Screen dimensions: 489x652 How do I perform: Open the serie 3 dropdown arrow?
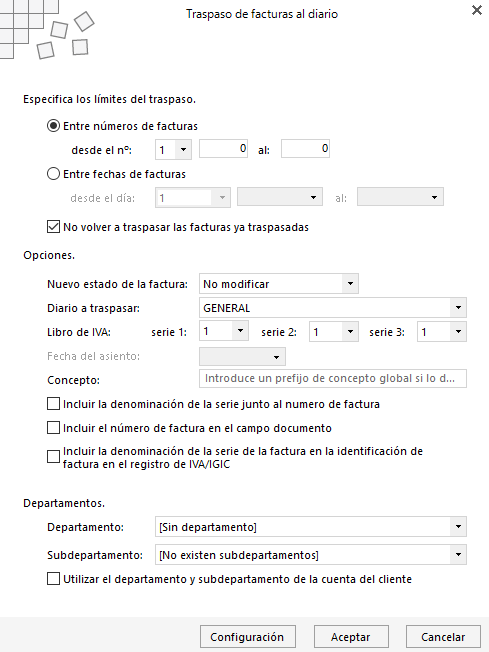click(x=458, y=331)
